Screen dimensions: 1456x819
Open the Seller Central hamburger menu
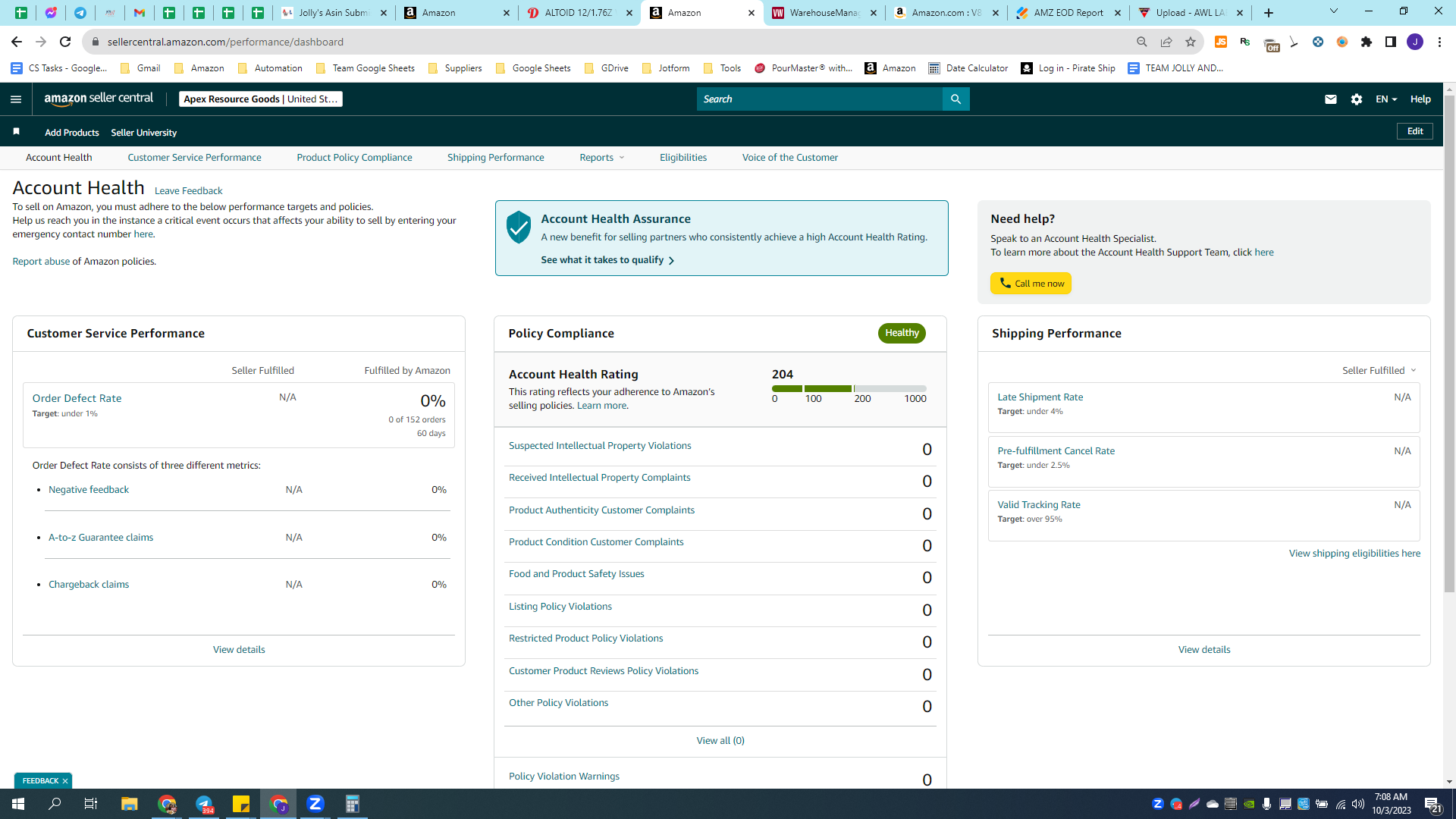(16, 99)
